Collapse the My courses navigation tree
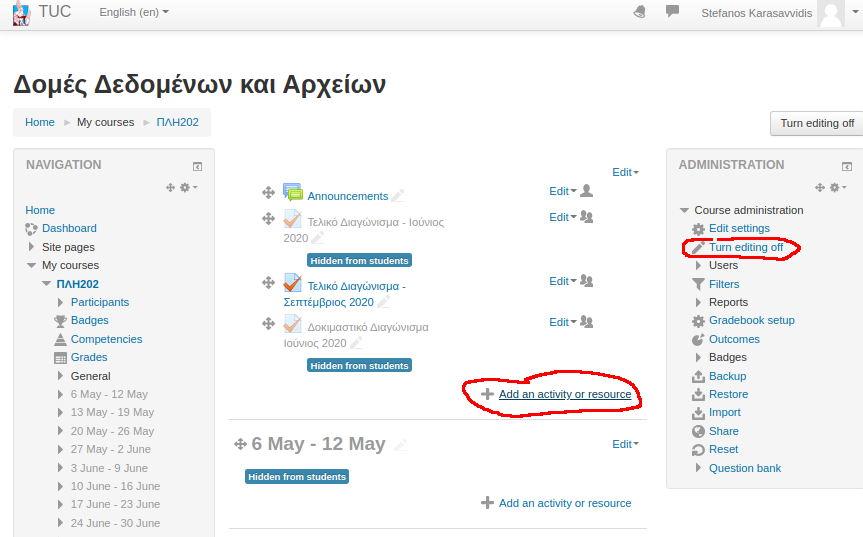863x537 pixels. click(31, 265)
